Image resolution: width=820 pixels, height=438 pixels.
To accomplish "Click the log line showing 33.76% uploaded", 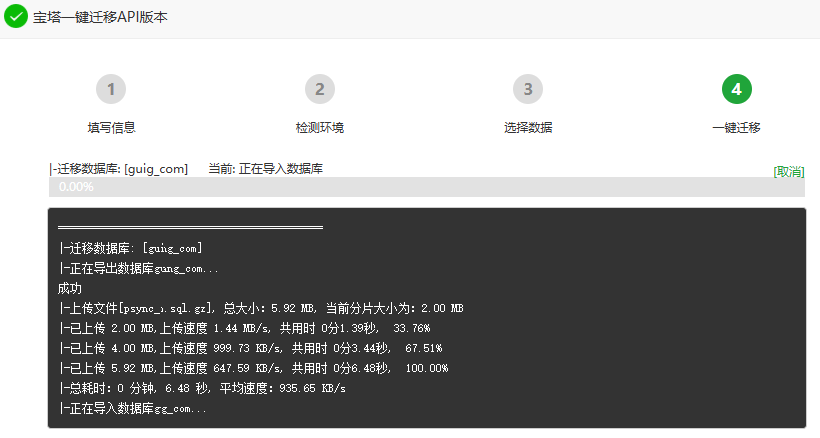I will coord(244,328).
